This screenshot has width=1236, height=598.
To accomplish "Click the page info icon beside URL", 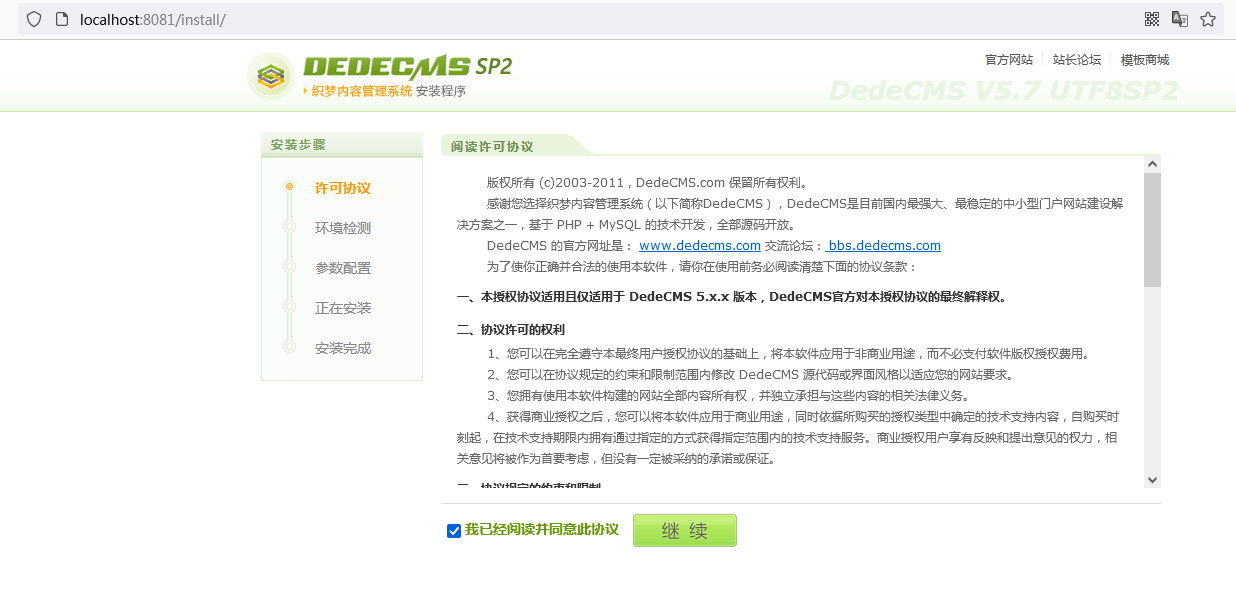I will pos(62,19).
